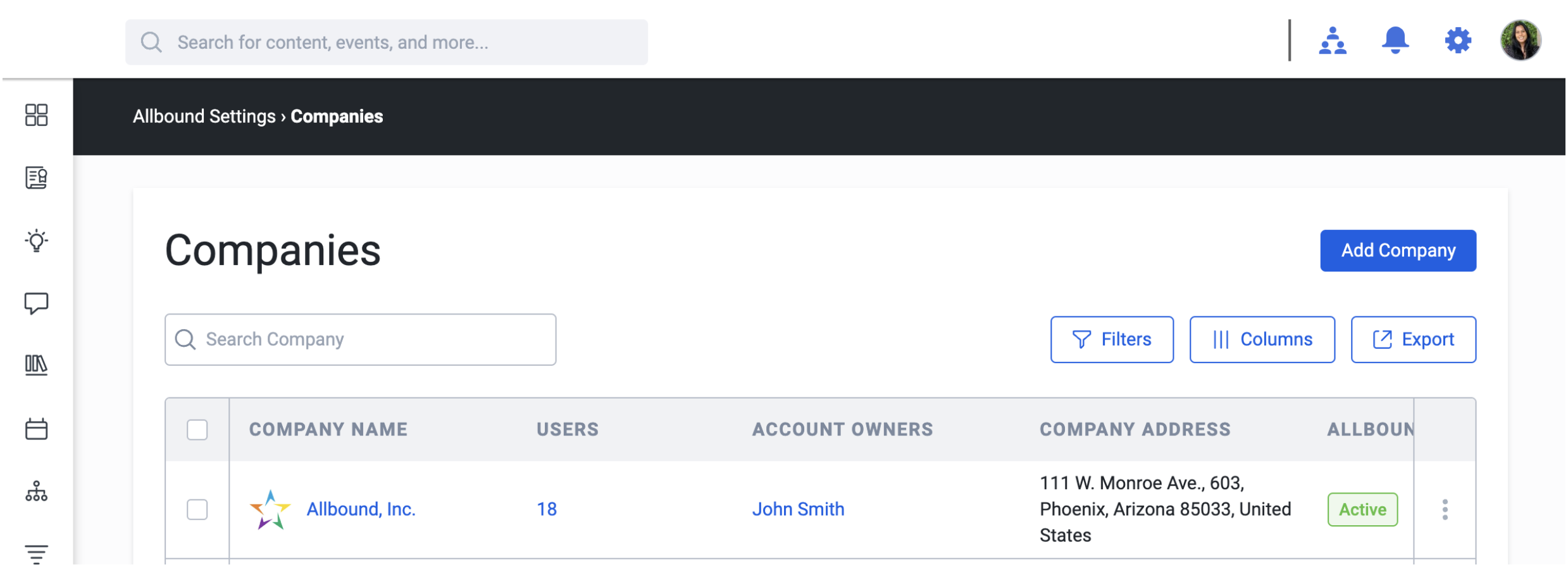Open the dashboard grid icon in sidebar

(36, 115)
